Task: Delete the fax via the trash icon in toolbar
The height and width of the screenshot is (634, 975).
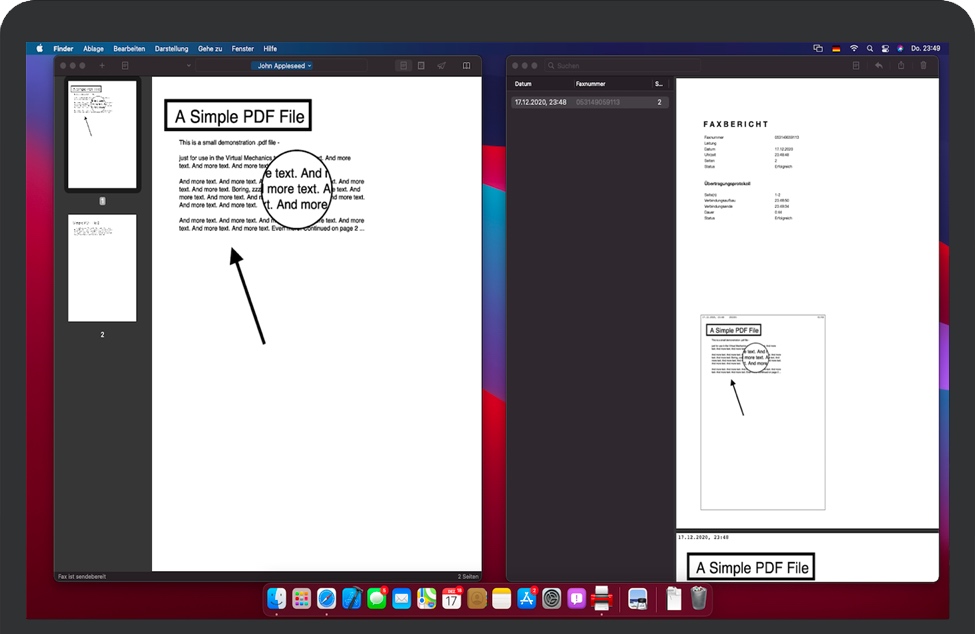Action: [x=923, y=65]
